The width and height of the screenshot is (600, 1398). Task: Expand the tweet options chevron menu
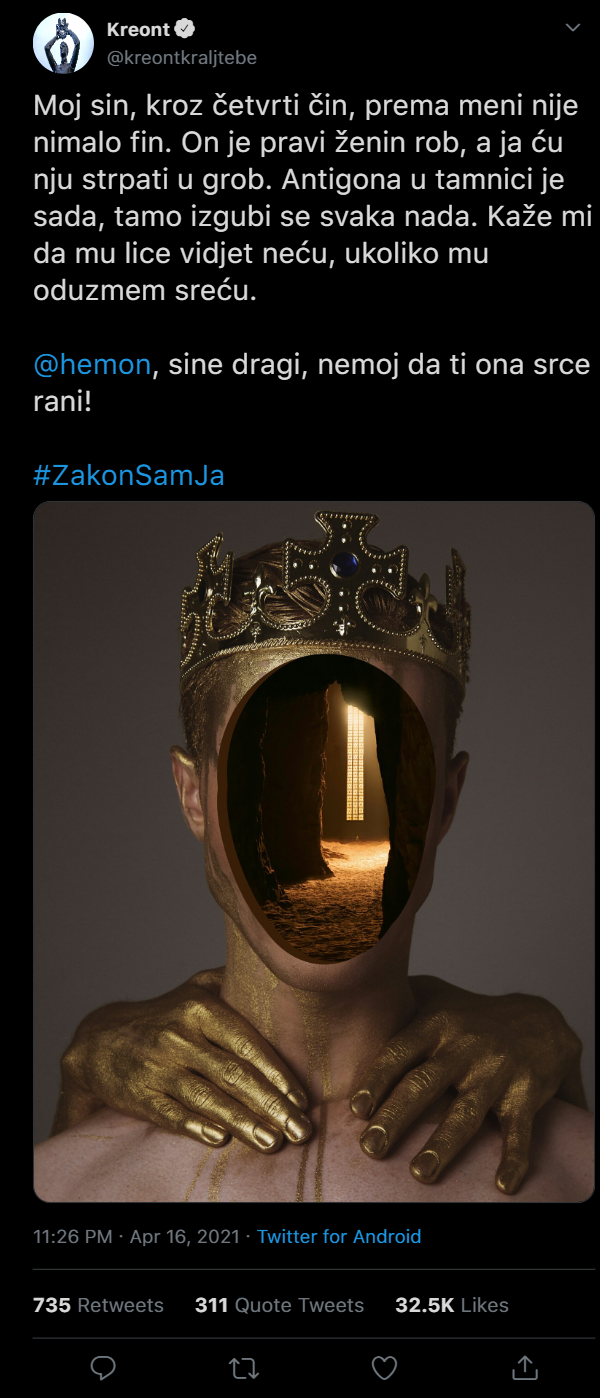[x=573, y=28]
